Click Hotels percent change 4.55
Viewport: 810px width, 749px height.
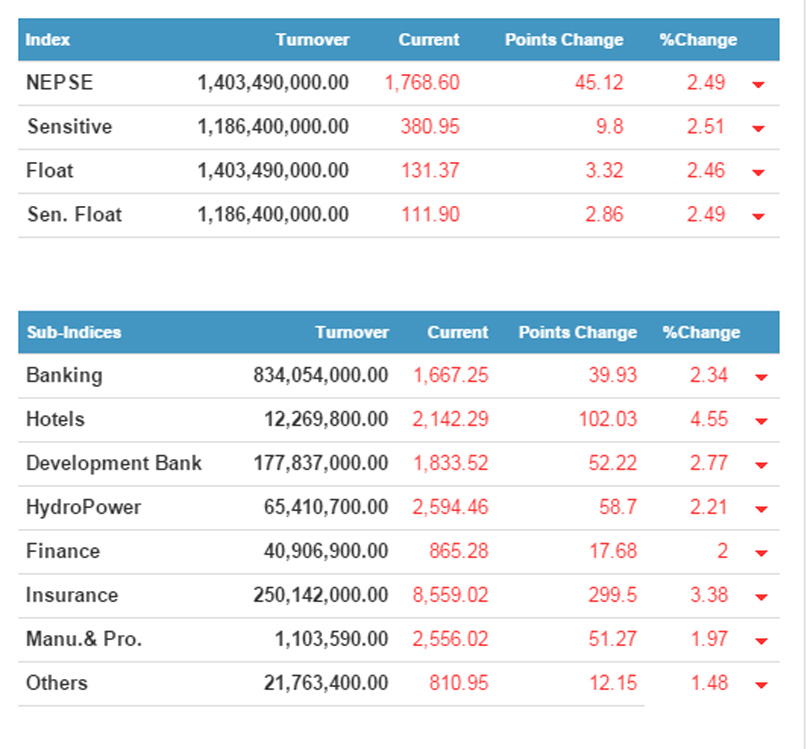[709, 419]
